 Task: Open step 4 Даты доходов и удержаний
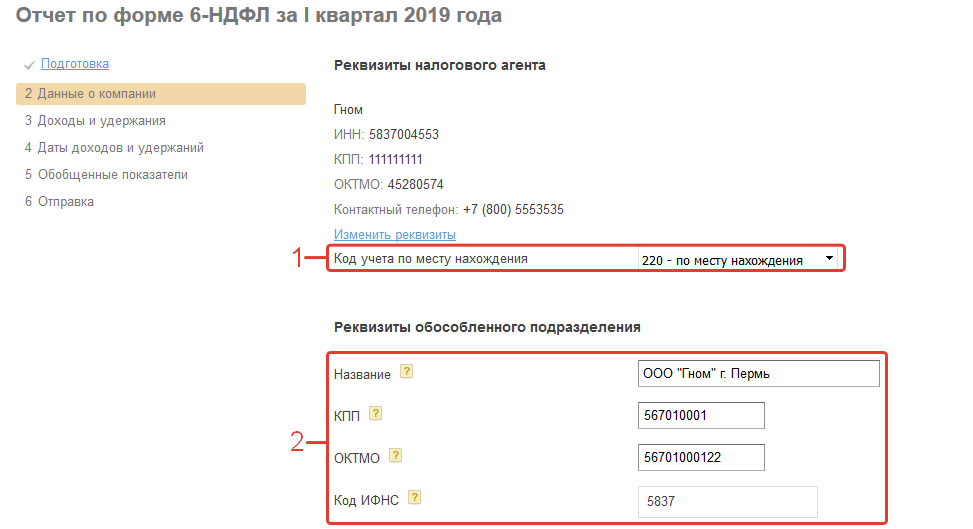[x=114, y=148]
